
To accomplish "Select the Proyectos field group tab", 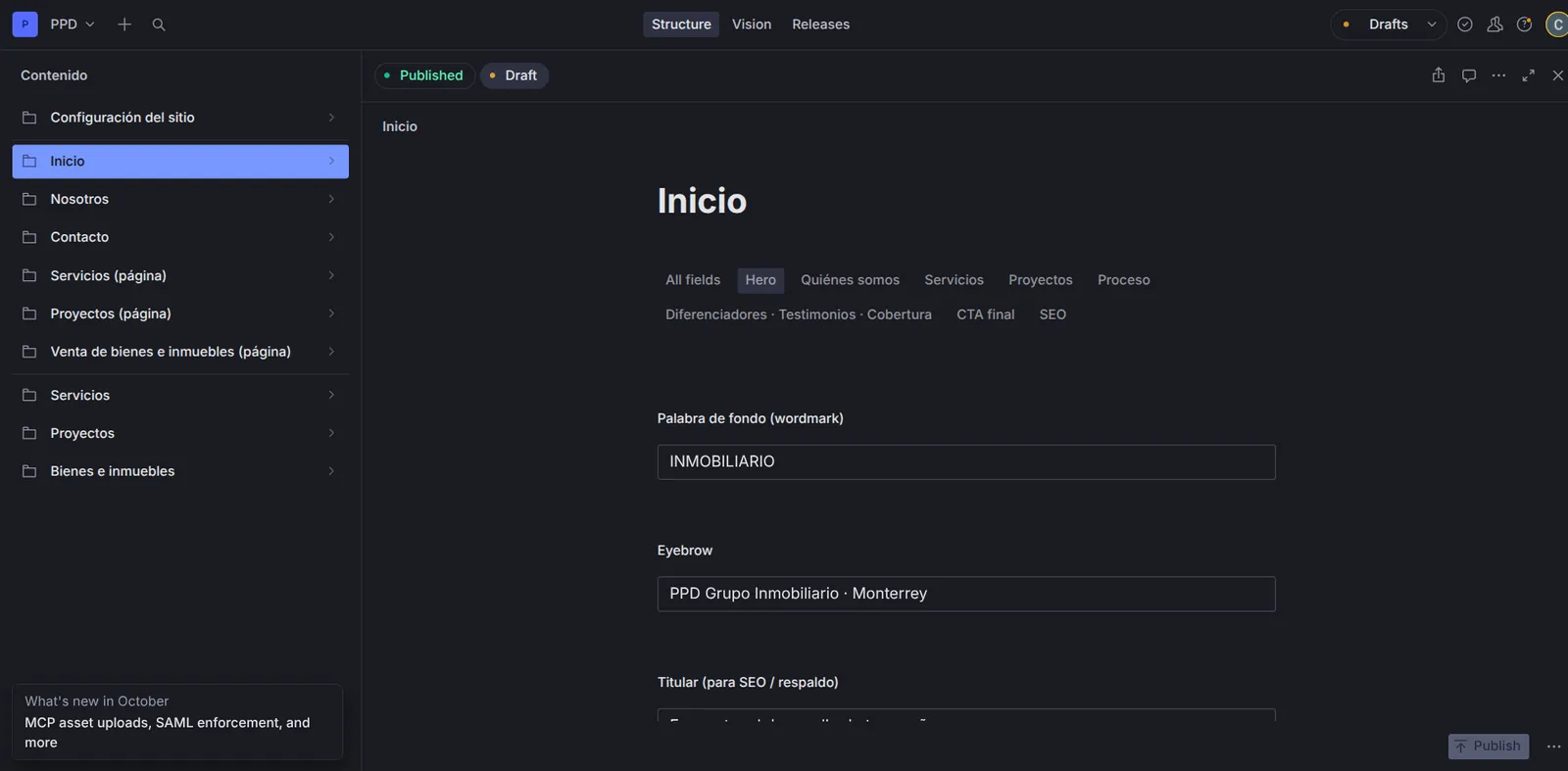I will point(1041,280).
